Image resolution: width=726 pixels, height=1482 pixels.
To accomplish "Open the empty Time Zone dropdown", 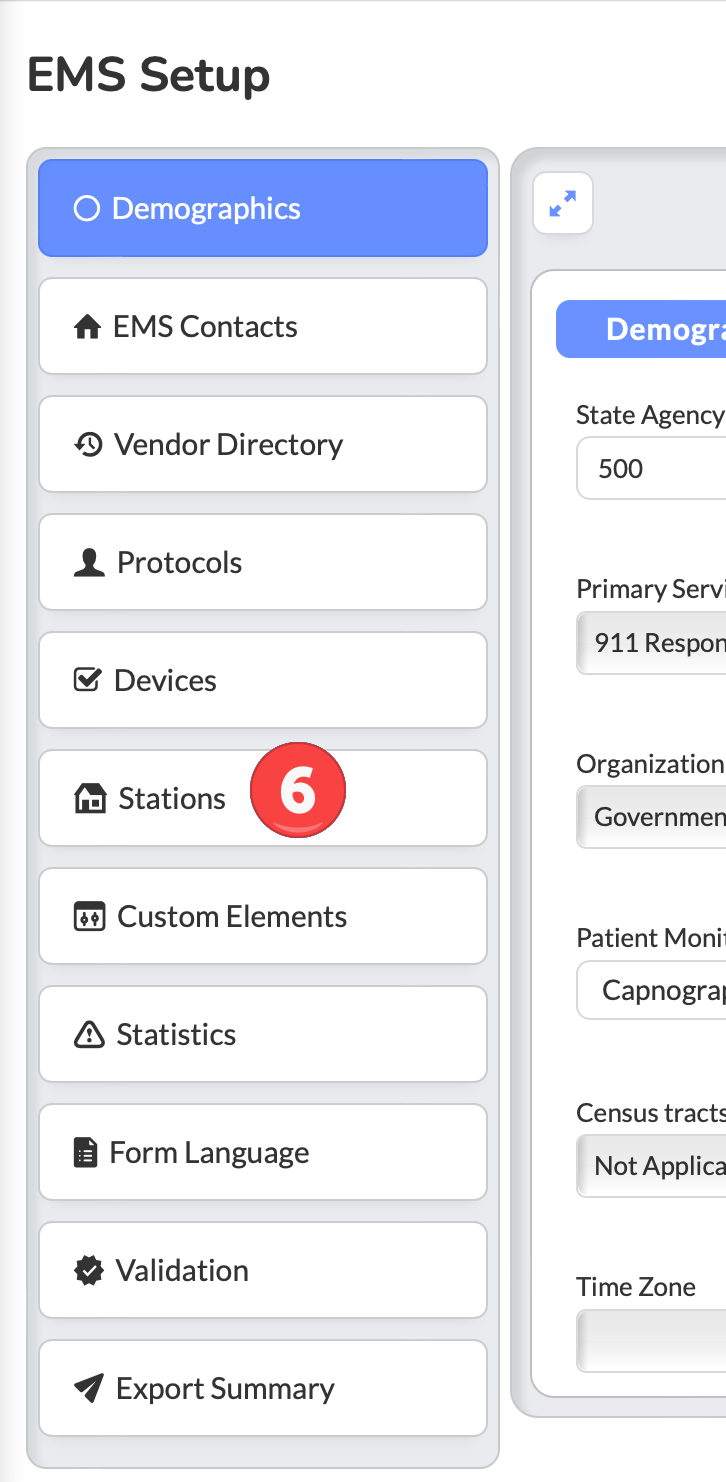I will coord(651,1342).
